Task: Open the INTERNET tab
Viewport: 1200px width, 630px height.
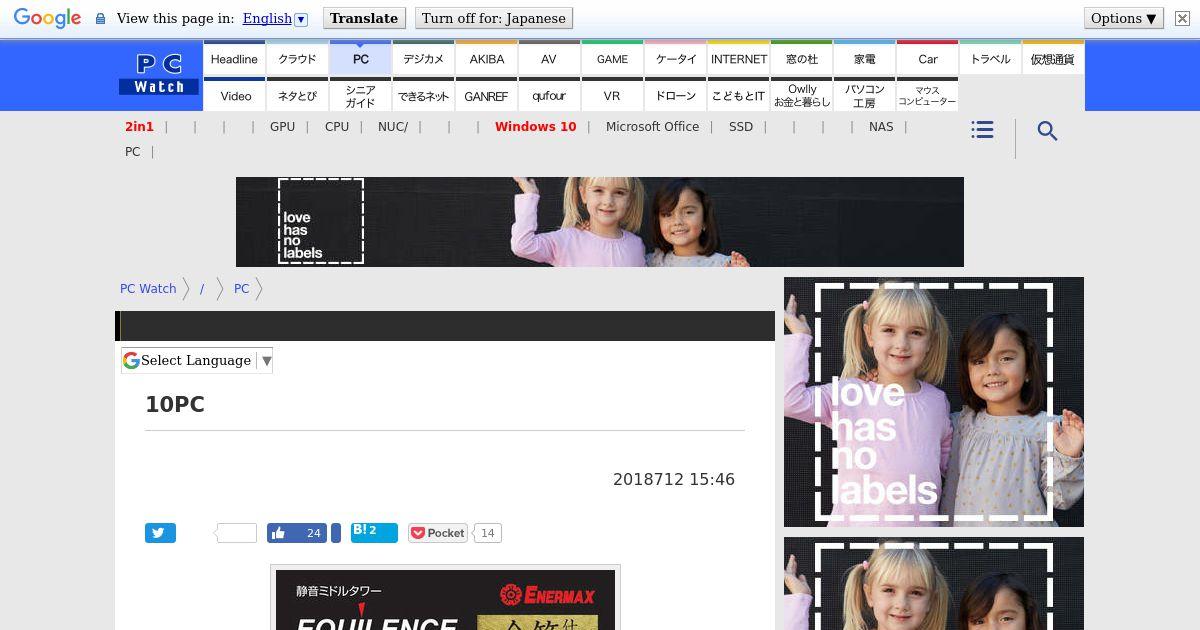Action: [x=738, y=58]
